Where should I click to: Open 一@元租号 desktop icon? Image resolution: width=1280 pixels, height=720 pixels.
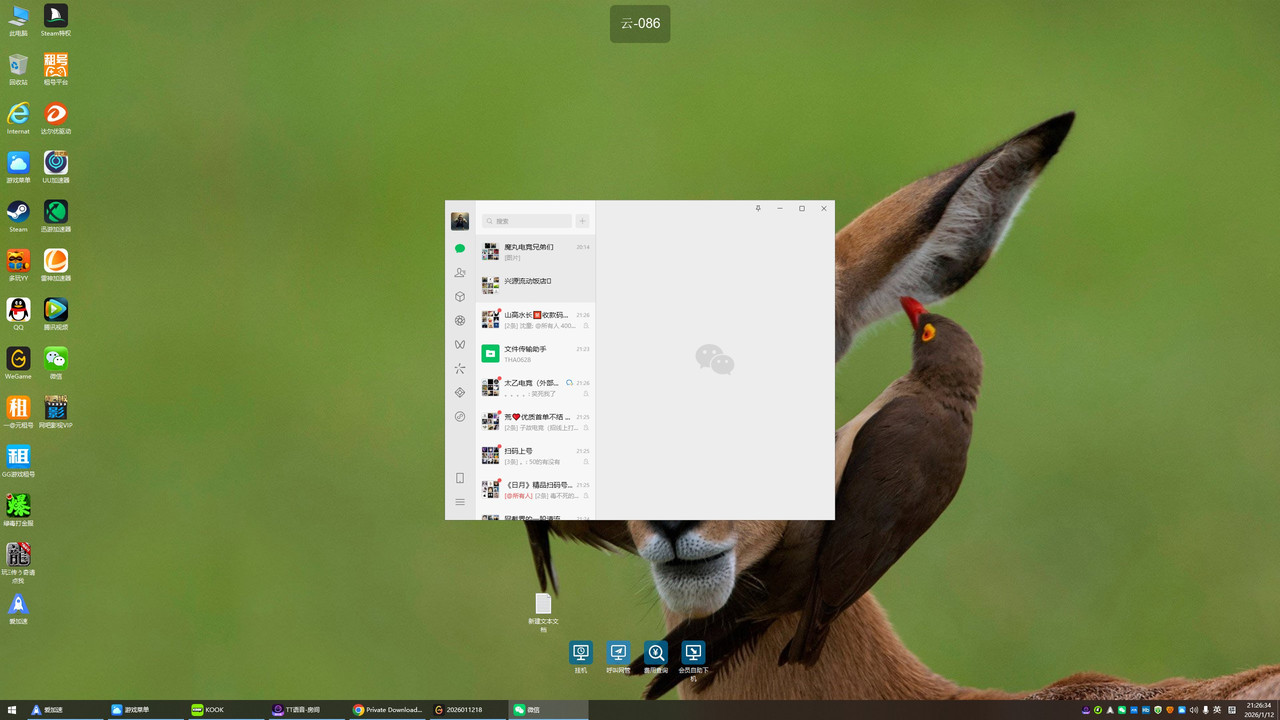[x=18, y=412]
